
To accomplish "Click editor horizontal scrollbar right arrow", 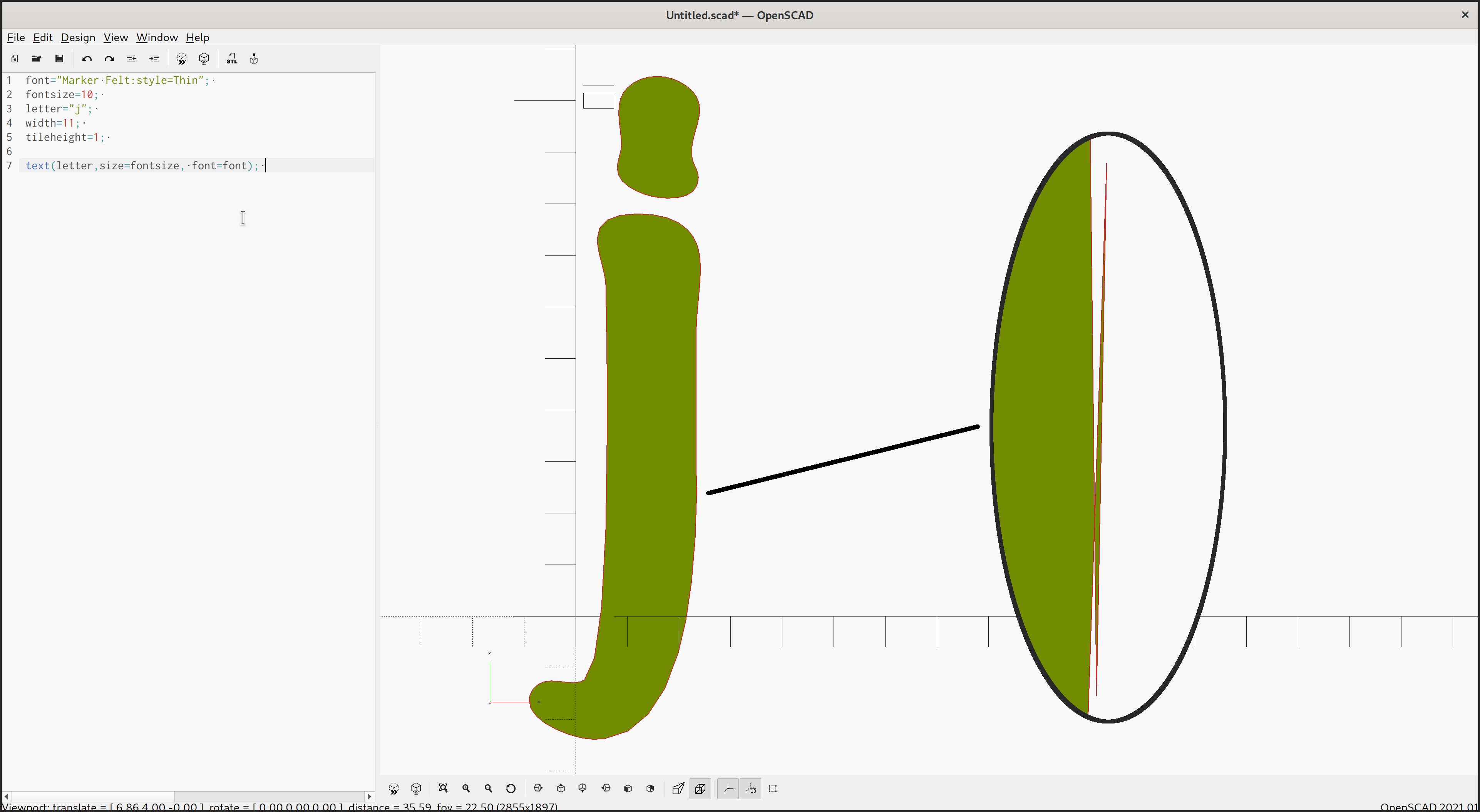I will pos(370,797).
